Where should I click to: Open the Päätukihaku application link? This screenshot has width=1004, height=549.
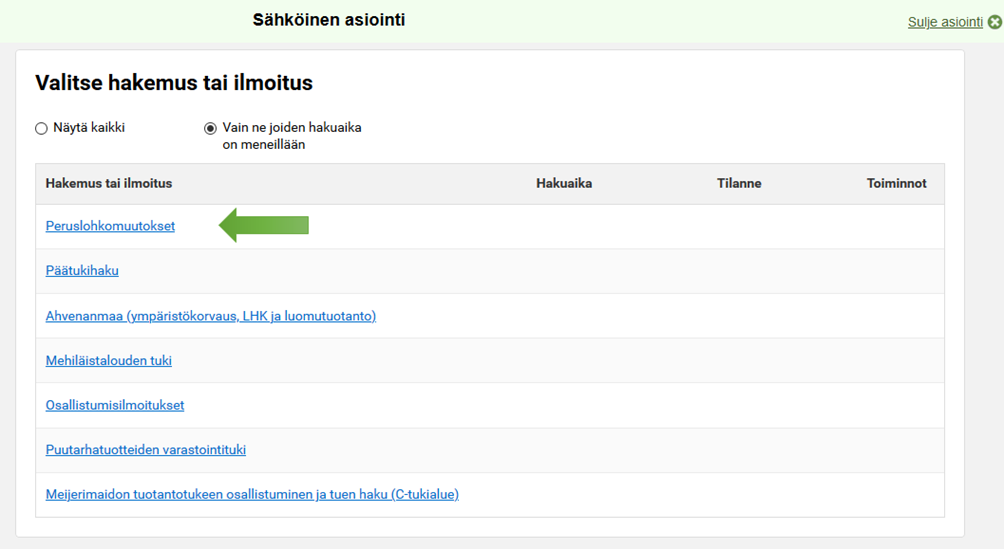pyautogui.click(x=82, y=271)
